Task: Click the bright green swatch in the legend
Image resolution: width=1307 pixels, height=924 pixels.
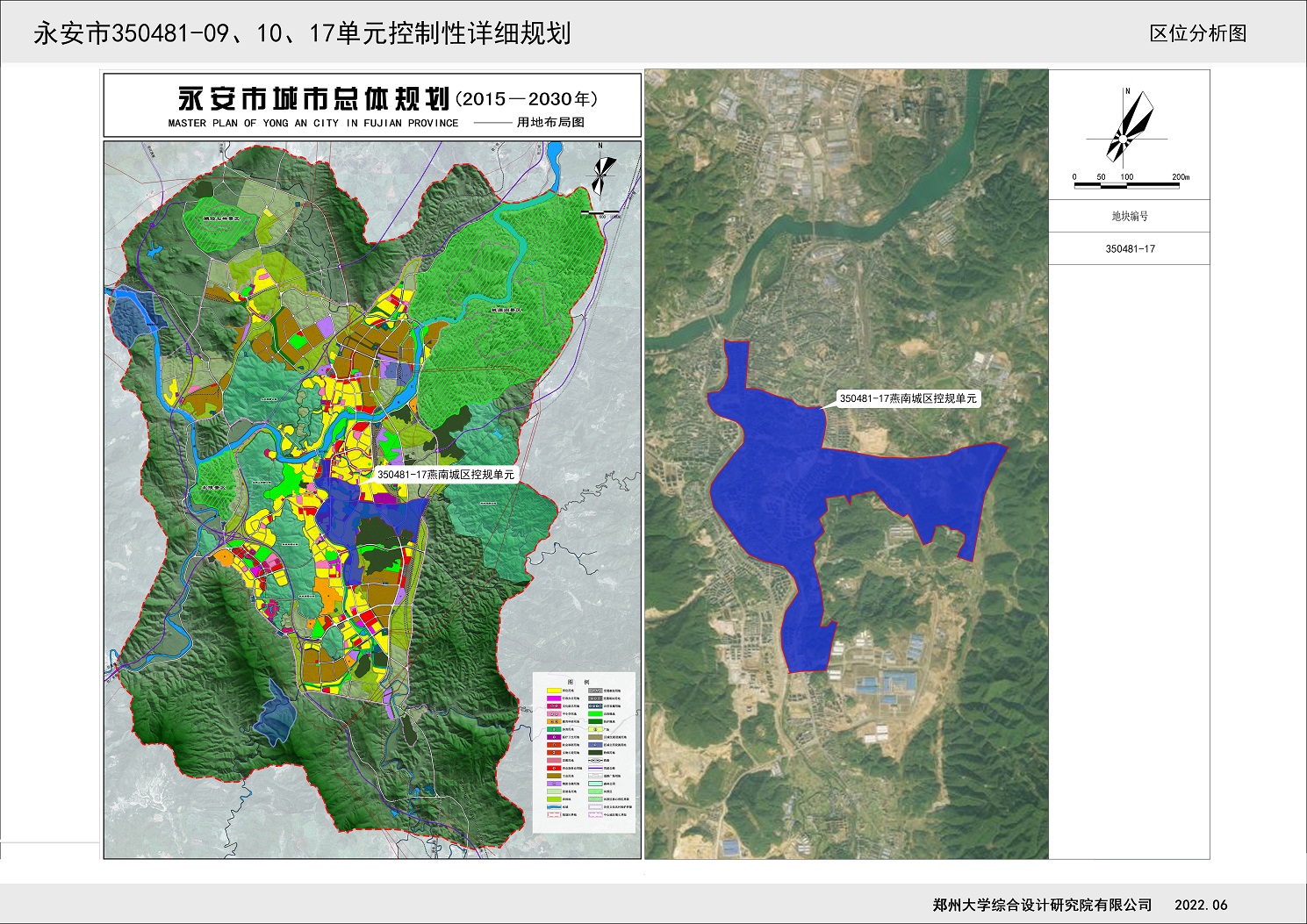Action: [x=595, y=713]
